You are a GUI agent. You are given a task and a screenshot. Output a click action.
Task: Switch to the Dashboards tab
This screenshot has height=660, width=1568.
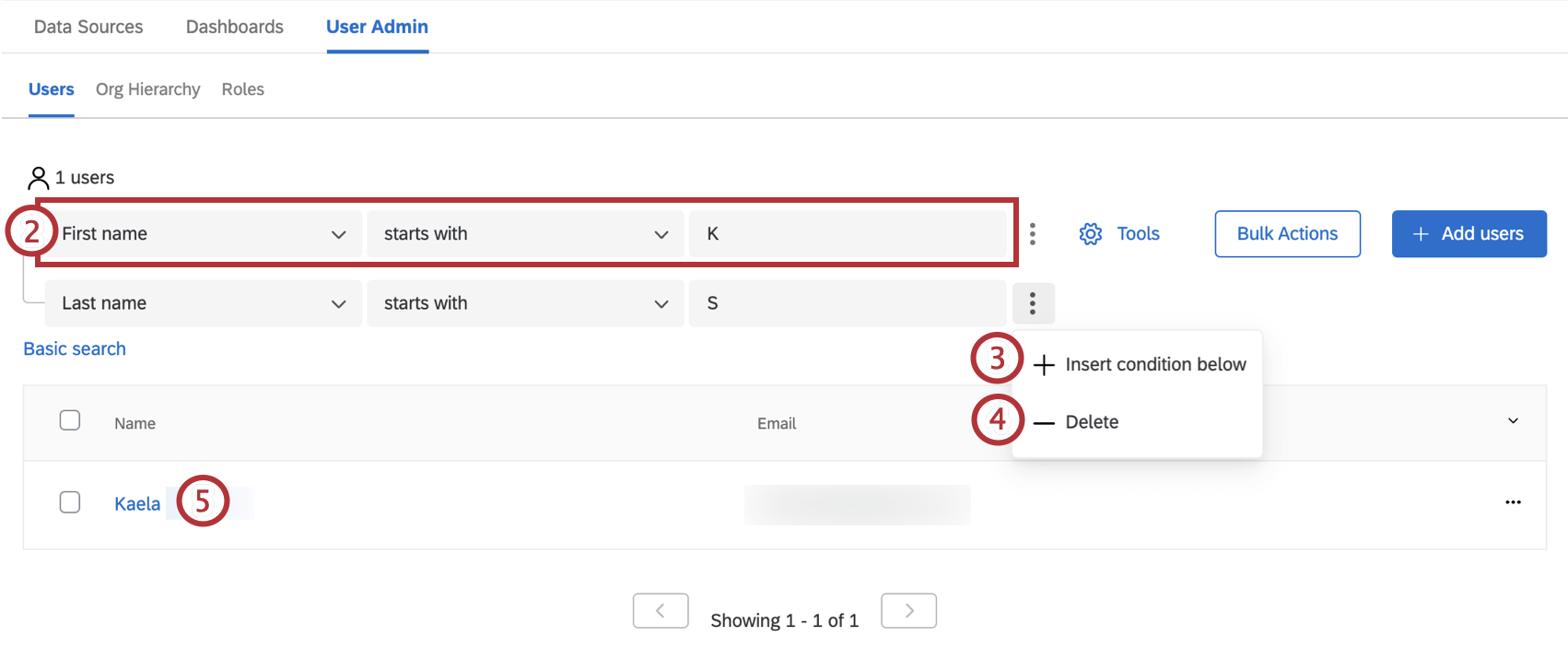click(x=235, y=27)
